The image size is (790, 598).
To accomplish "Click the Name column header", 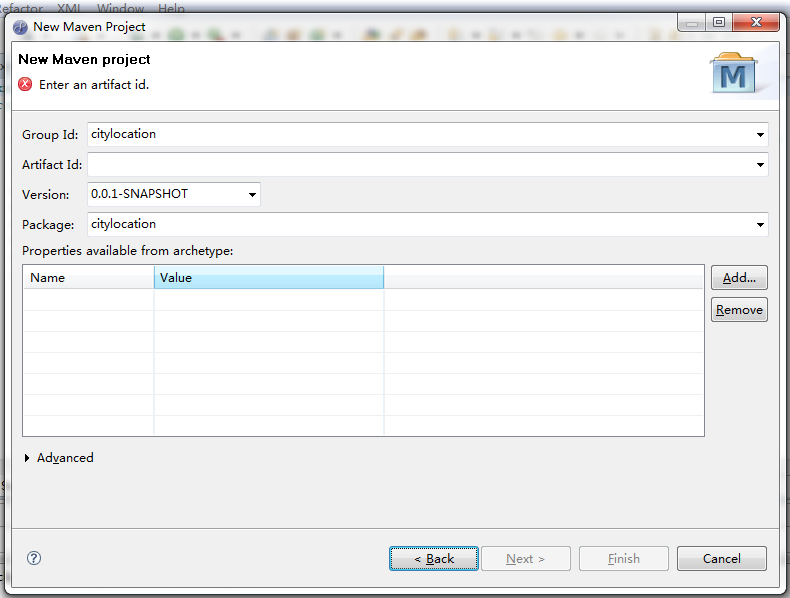I will [89, 278].
